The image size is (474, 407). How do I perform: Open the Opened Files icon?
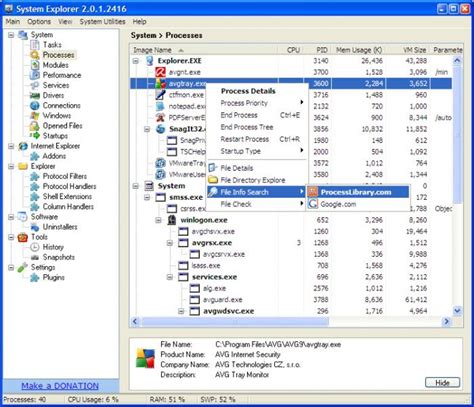pos(35,126)
